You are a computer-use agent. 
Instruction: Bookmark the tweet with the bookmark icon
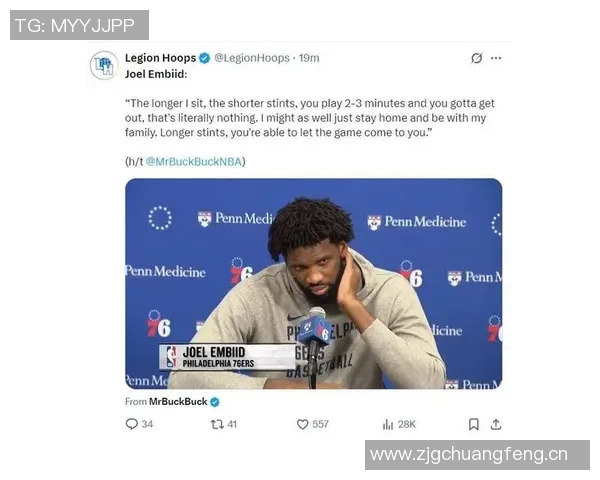[x=474, y=424]
